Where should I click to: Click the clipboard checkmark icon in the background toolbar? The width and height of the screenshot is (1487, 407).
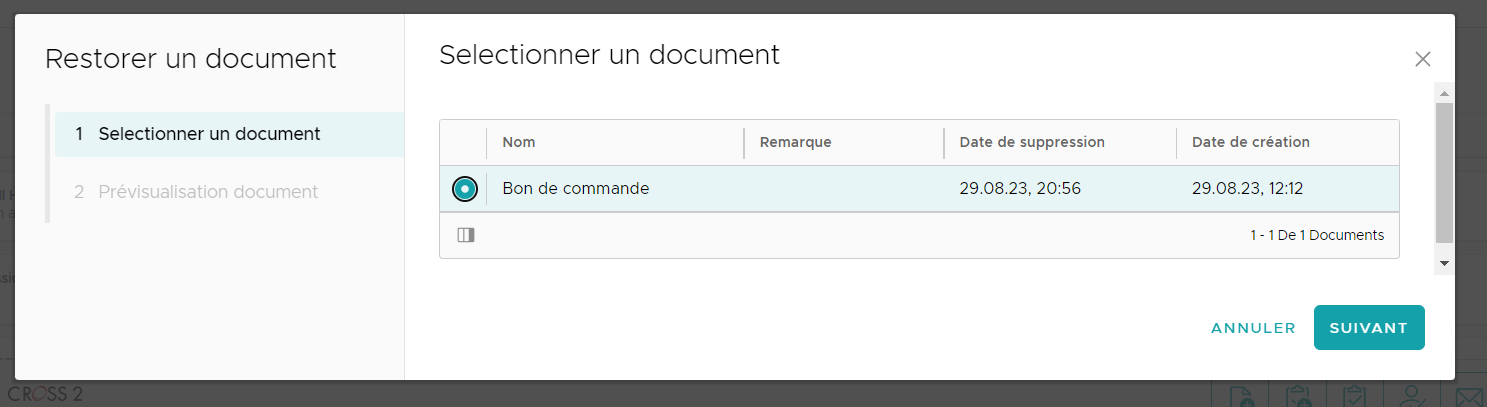[x=1354, y=395]
